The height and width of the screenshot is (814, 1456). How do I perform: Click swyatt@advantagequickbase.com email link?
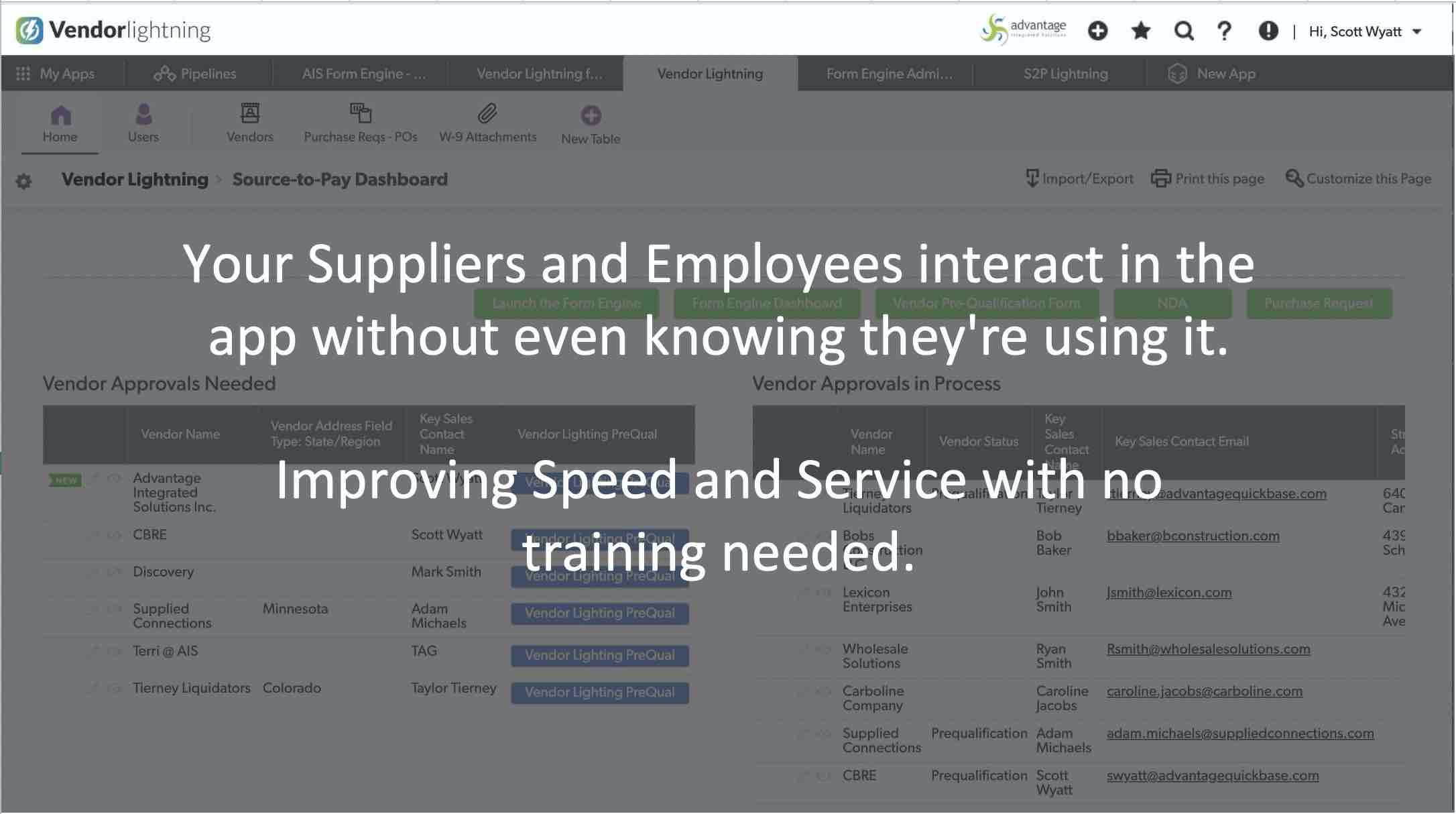click(x=1213, y=776)
